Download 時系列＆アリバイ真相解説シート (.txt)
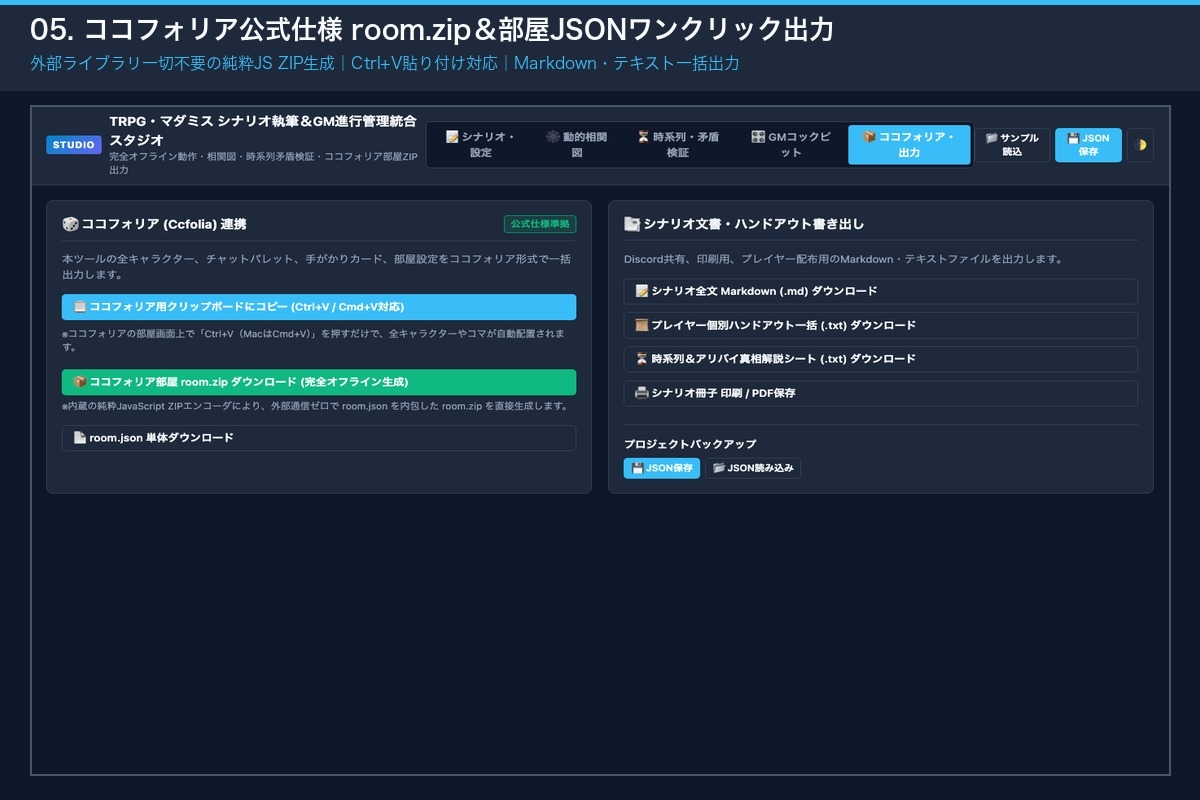 (x=880, y=359)
